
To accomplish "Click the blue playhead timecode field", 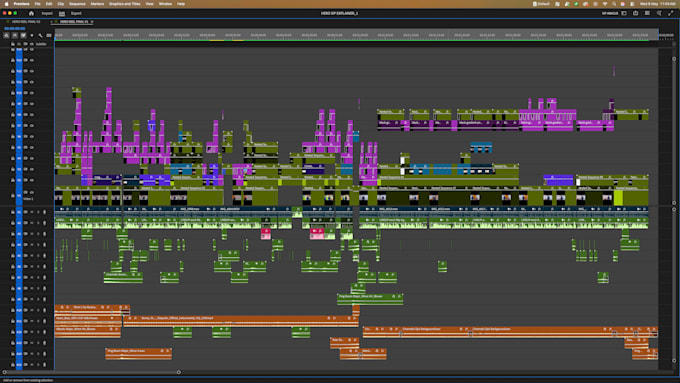I will (14, 29).
